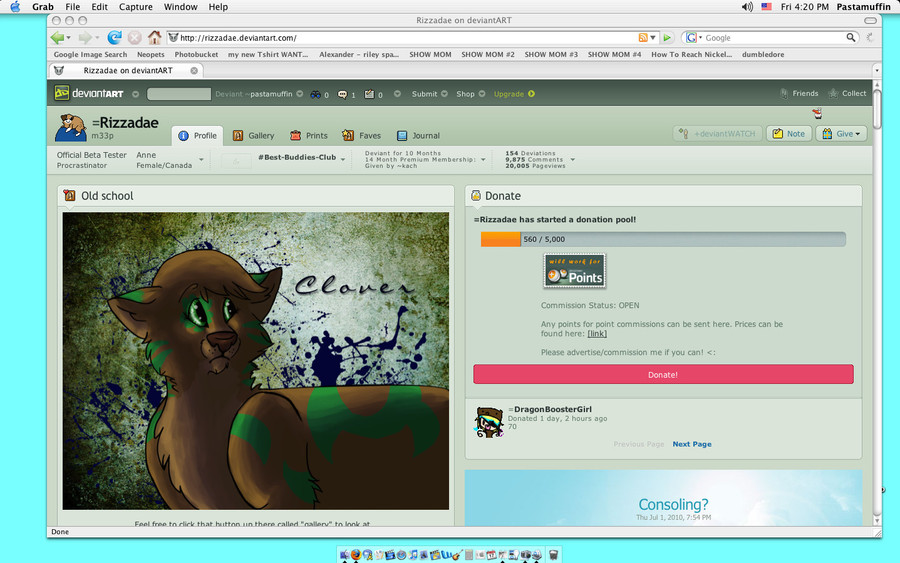Viewport: 900px width, 563px height.
Task: Open the feedback speech bubble icon
Action: pos(342,94)
